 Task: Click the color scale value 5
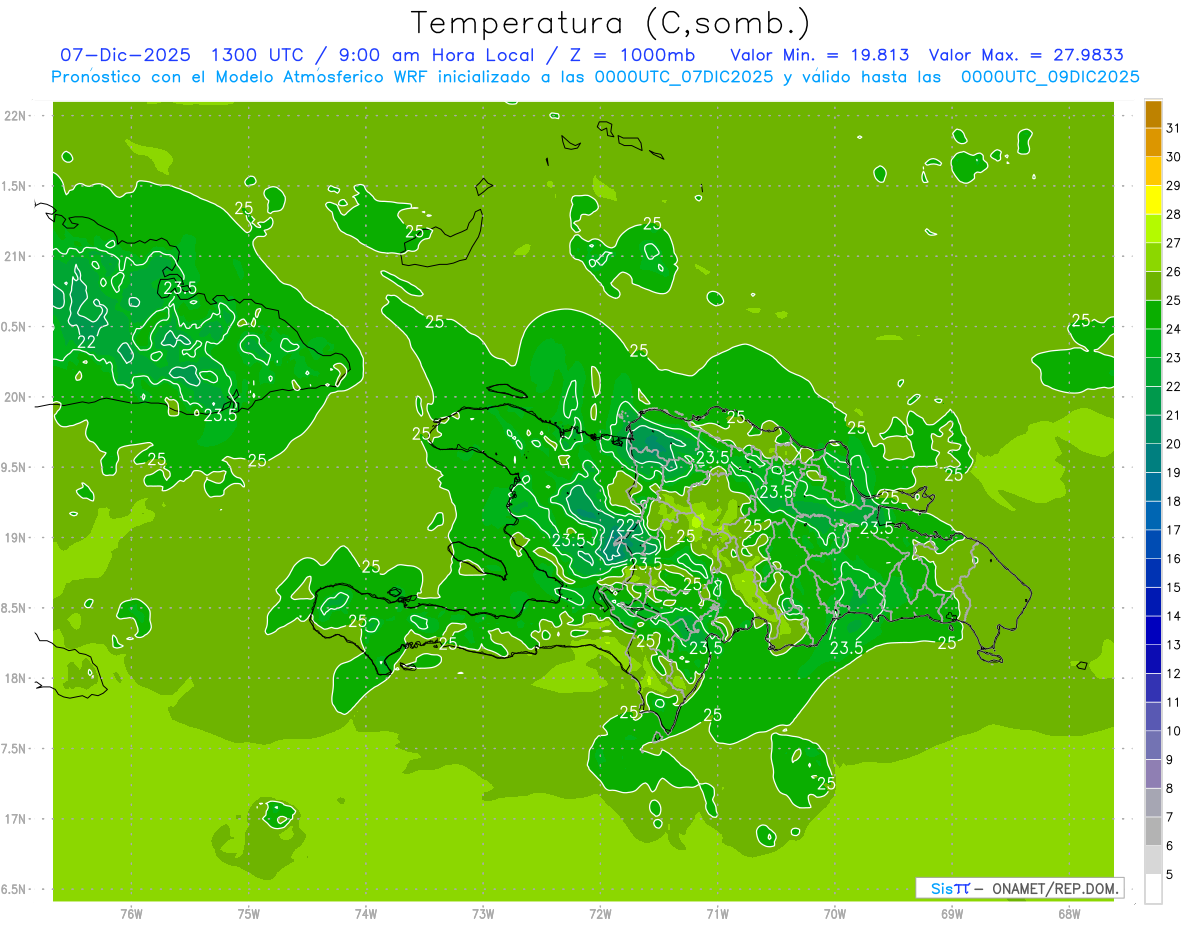click(x=1170, y=874)
